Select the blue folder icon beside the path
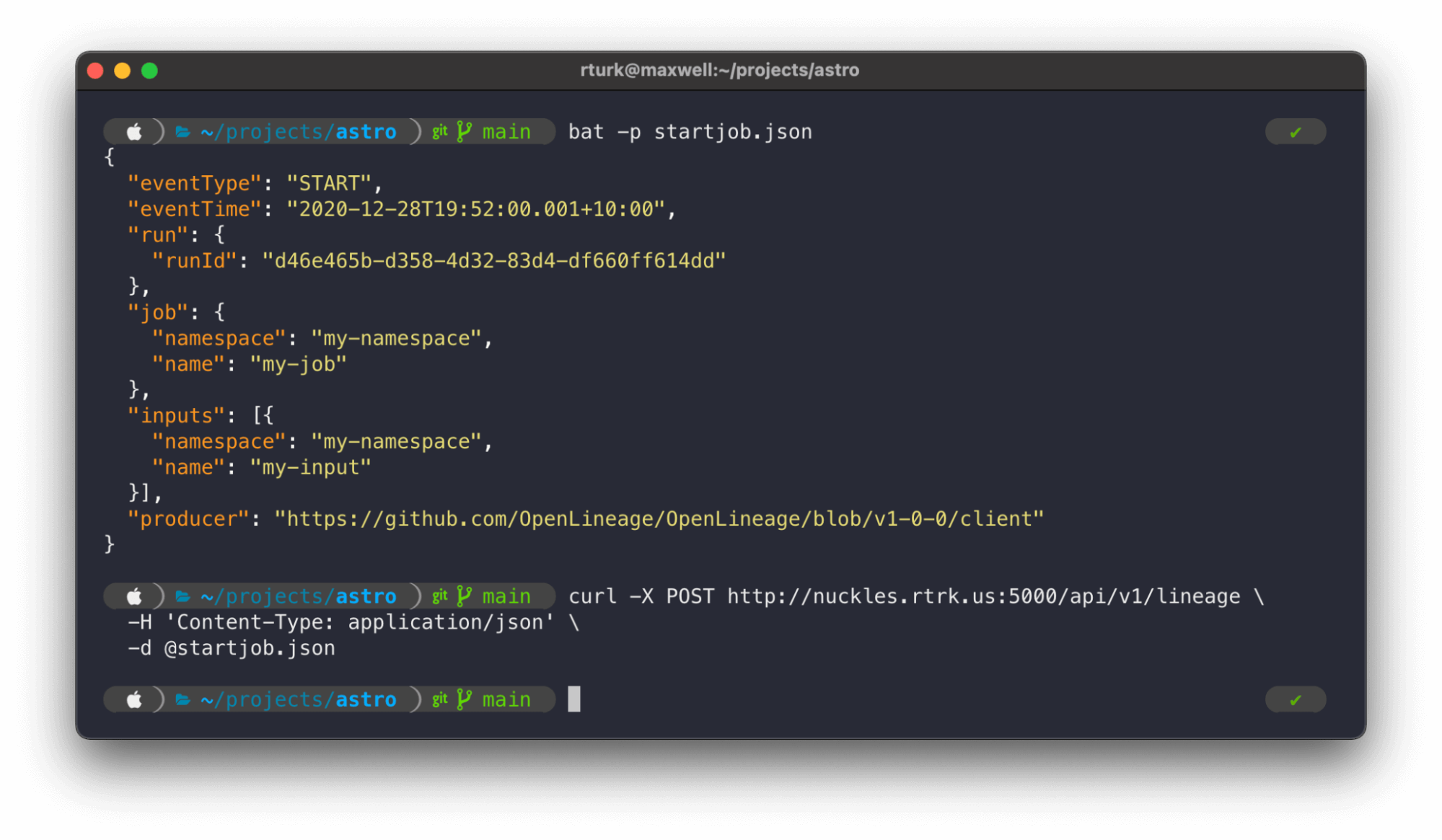1442x840 pixels. (x=183, y=131)
